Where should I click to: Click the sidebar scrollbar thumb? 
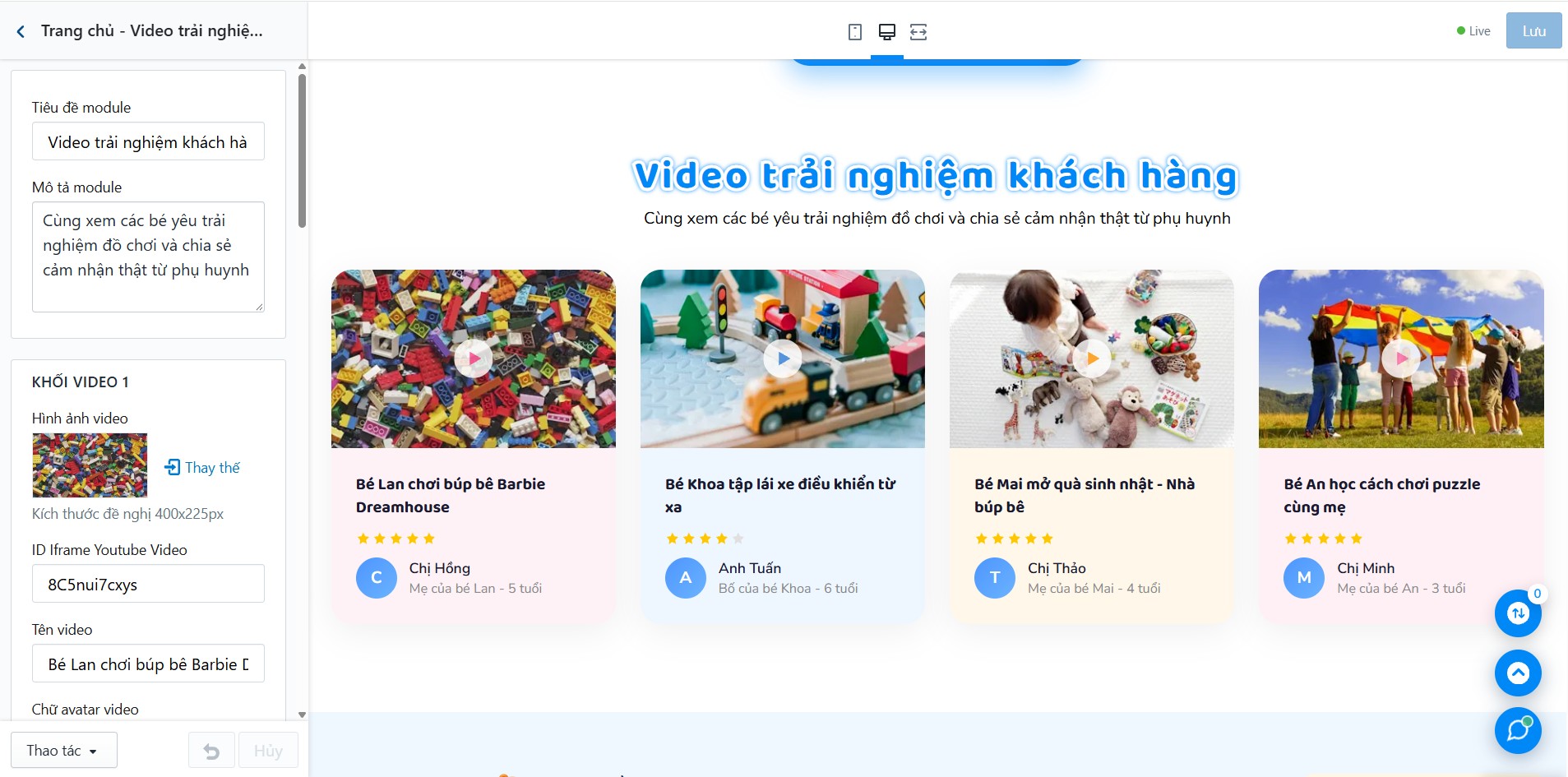pos(302,151)
